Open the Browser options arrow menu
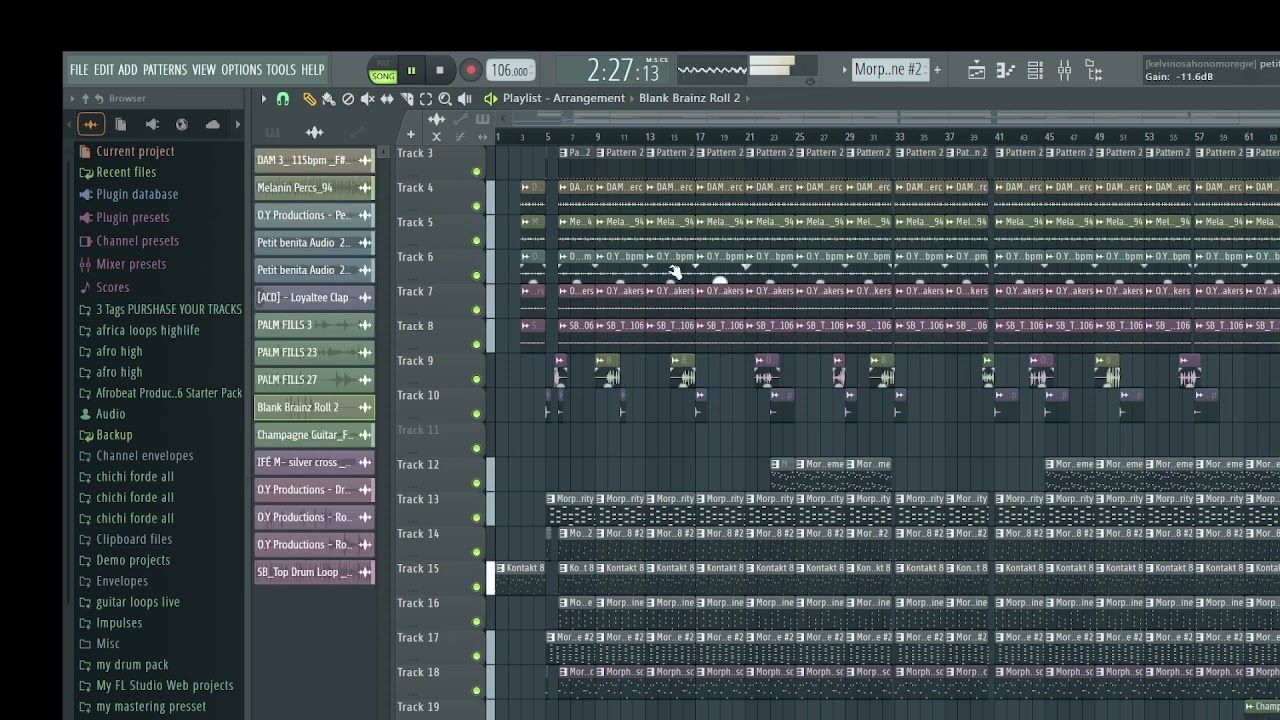1280x720 pixels. [x=72, y=98]
